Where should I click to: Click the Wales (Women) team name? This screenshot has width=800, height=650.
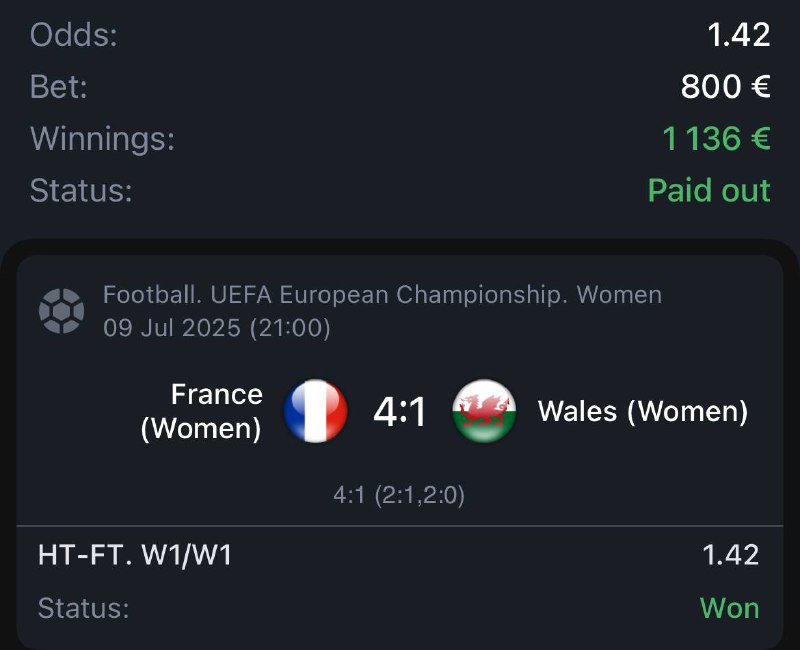pos(643,411)
